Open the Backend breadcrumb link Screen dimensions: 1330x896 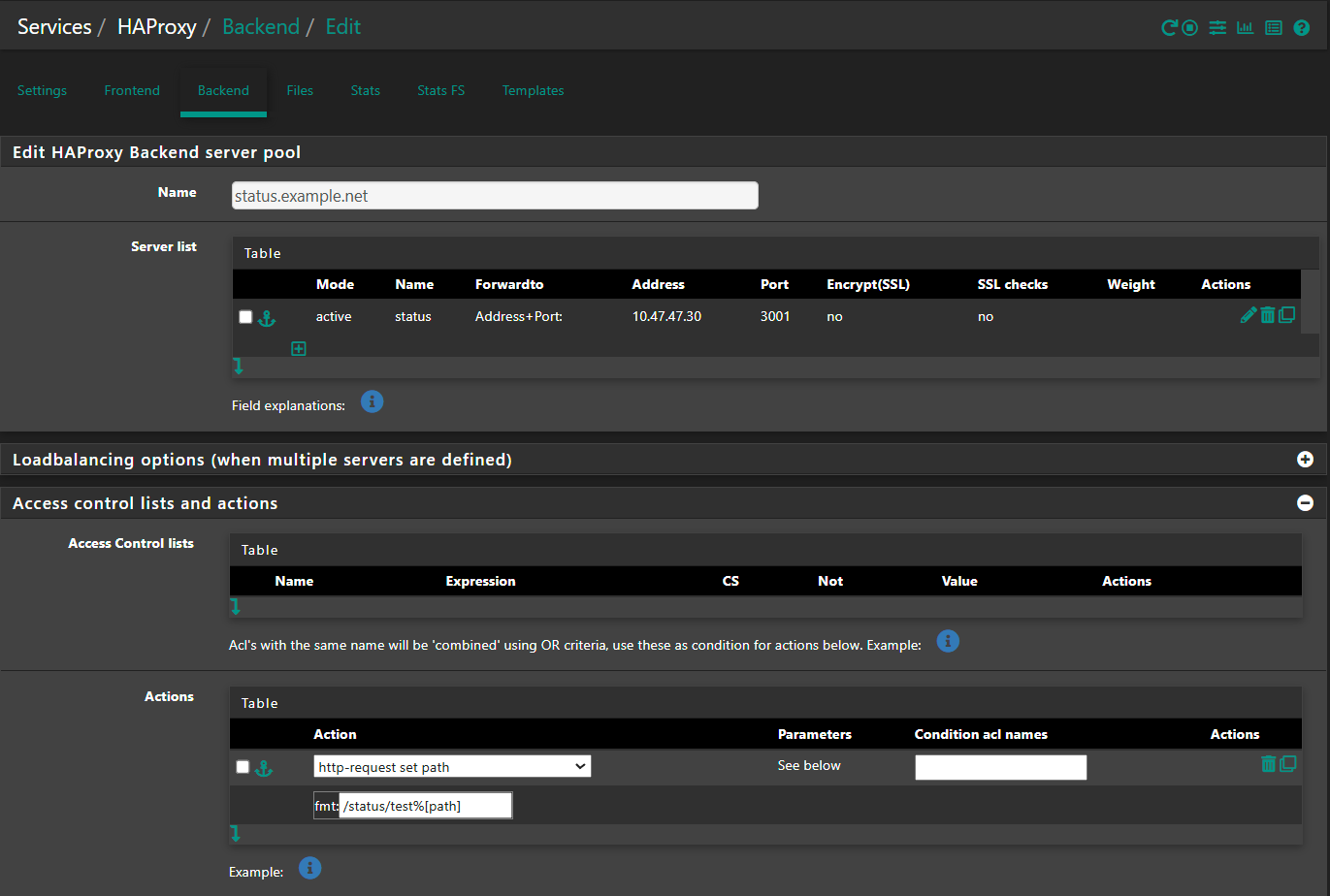tap(261, 27)
